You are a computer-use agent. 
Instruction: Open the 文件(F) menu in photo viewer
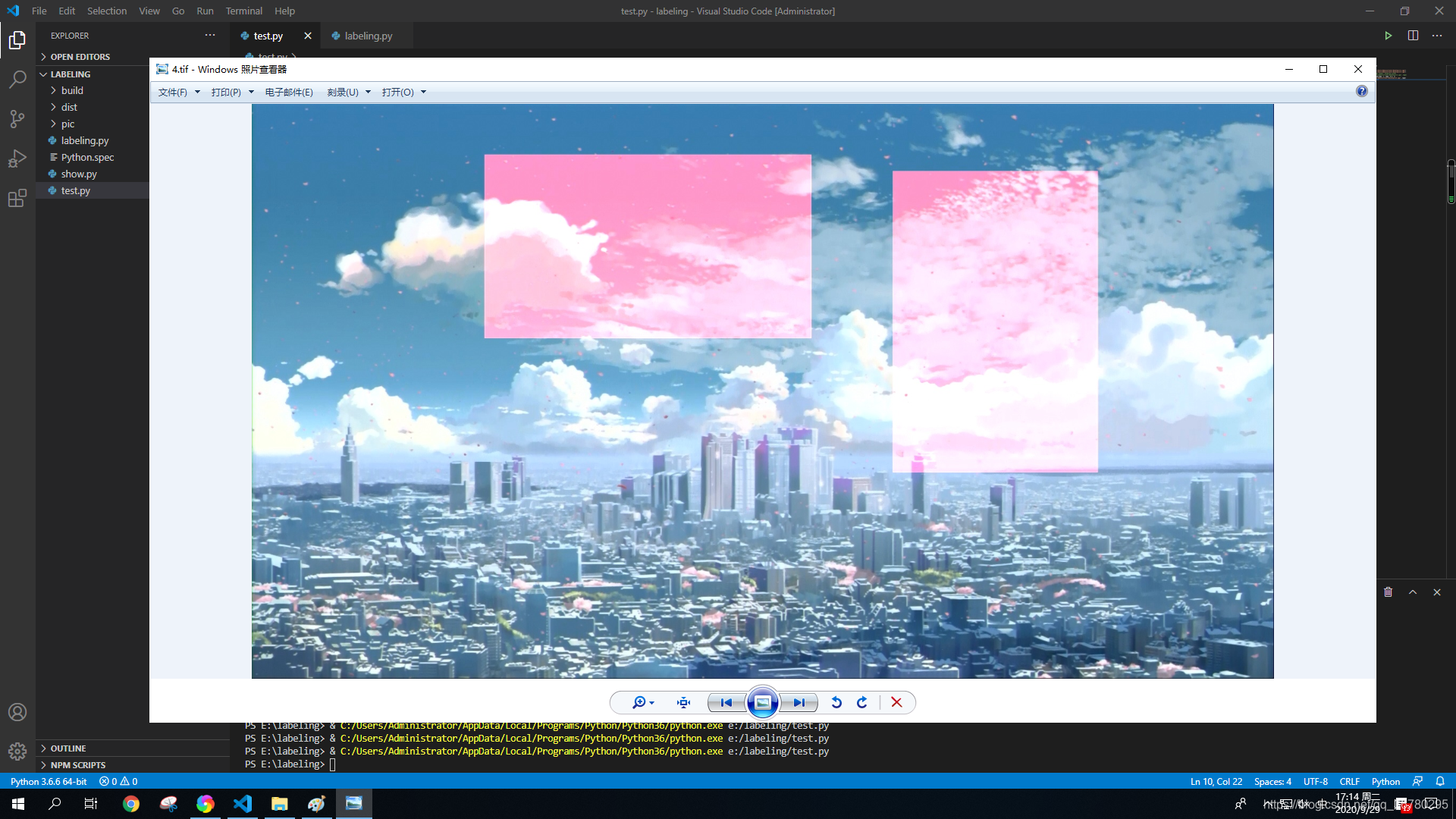(x=173, y=91)
